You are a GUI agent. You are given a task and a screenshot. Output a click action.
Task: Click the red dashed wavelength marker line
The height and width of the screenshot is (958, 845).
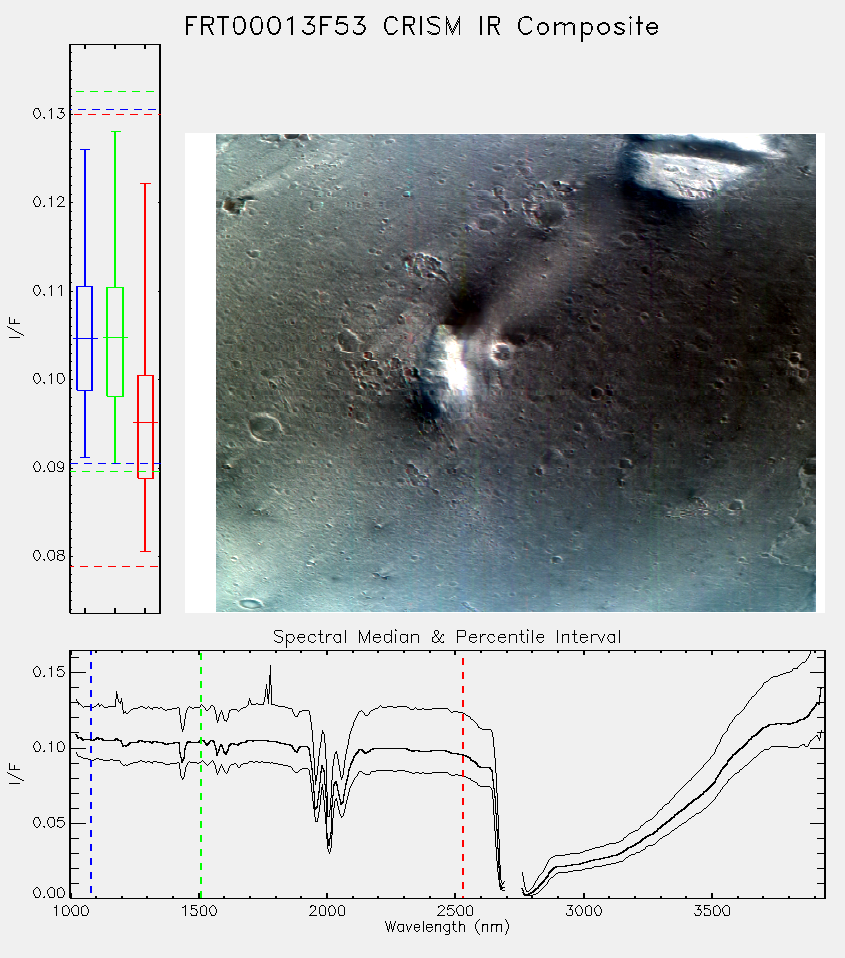(x=463, y=773)
